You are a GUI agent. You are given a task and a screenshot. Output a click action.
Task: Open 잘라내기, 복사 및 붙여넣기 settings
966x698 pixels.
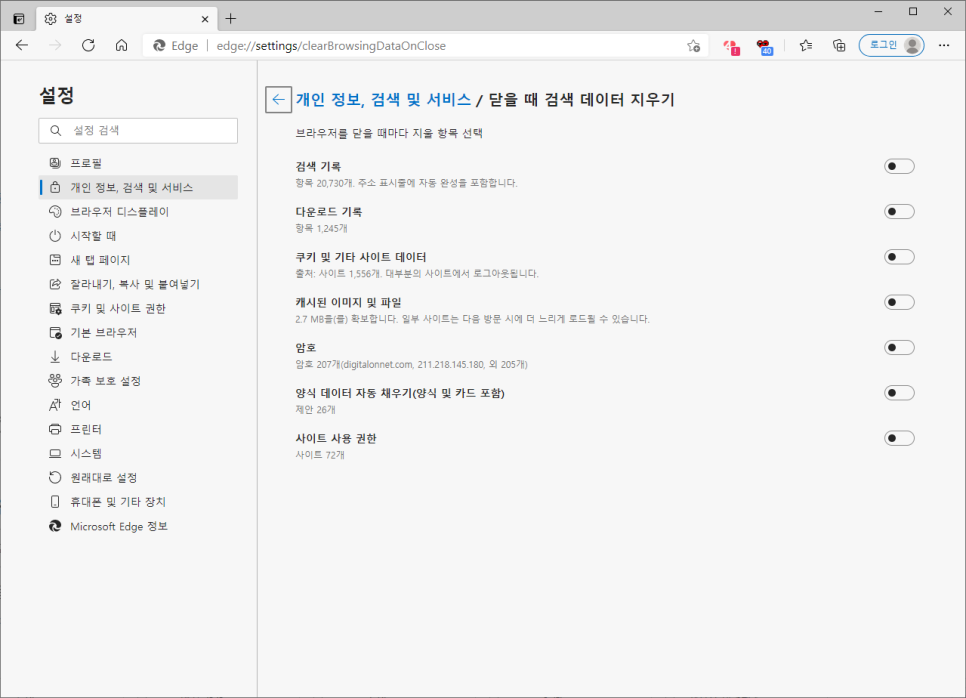click(138, 284)
